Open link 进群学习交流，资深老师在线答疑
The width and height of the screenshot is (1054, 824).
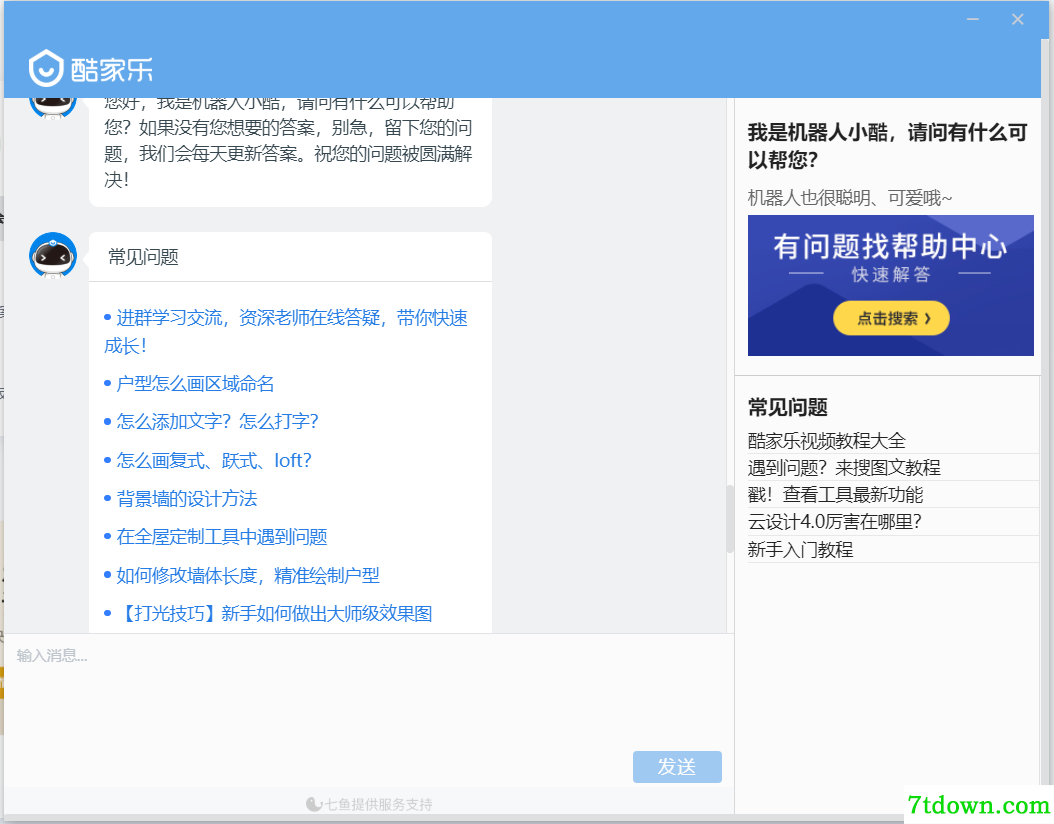coord(286,331)
